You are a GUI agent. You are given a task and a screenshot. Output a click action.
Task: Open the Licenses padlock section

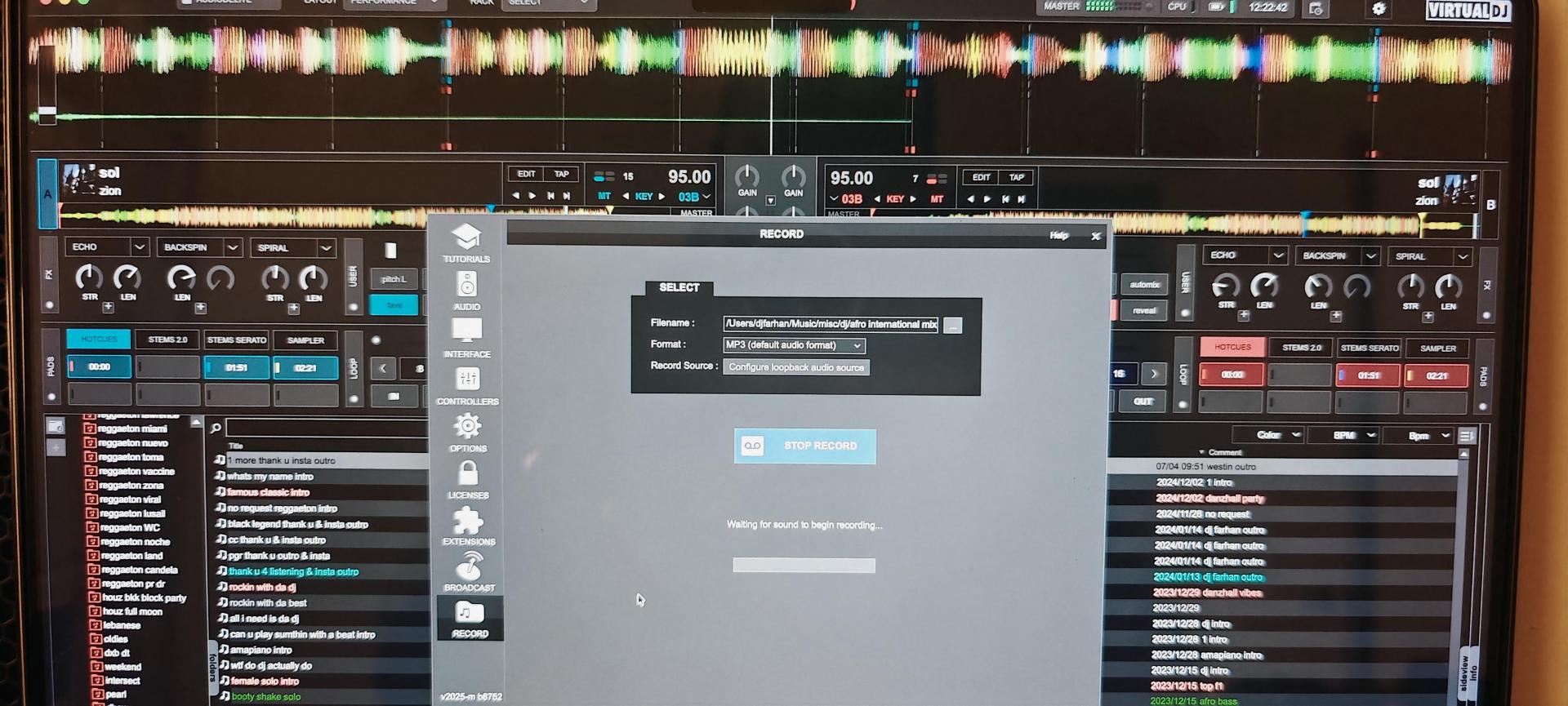(x=468, y=479)
